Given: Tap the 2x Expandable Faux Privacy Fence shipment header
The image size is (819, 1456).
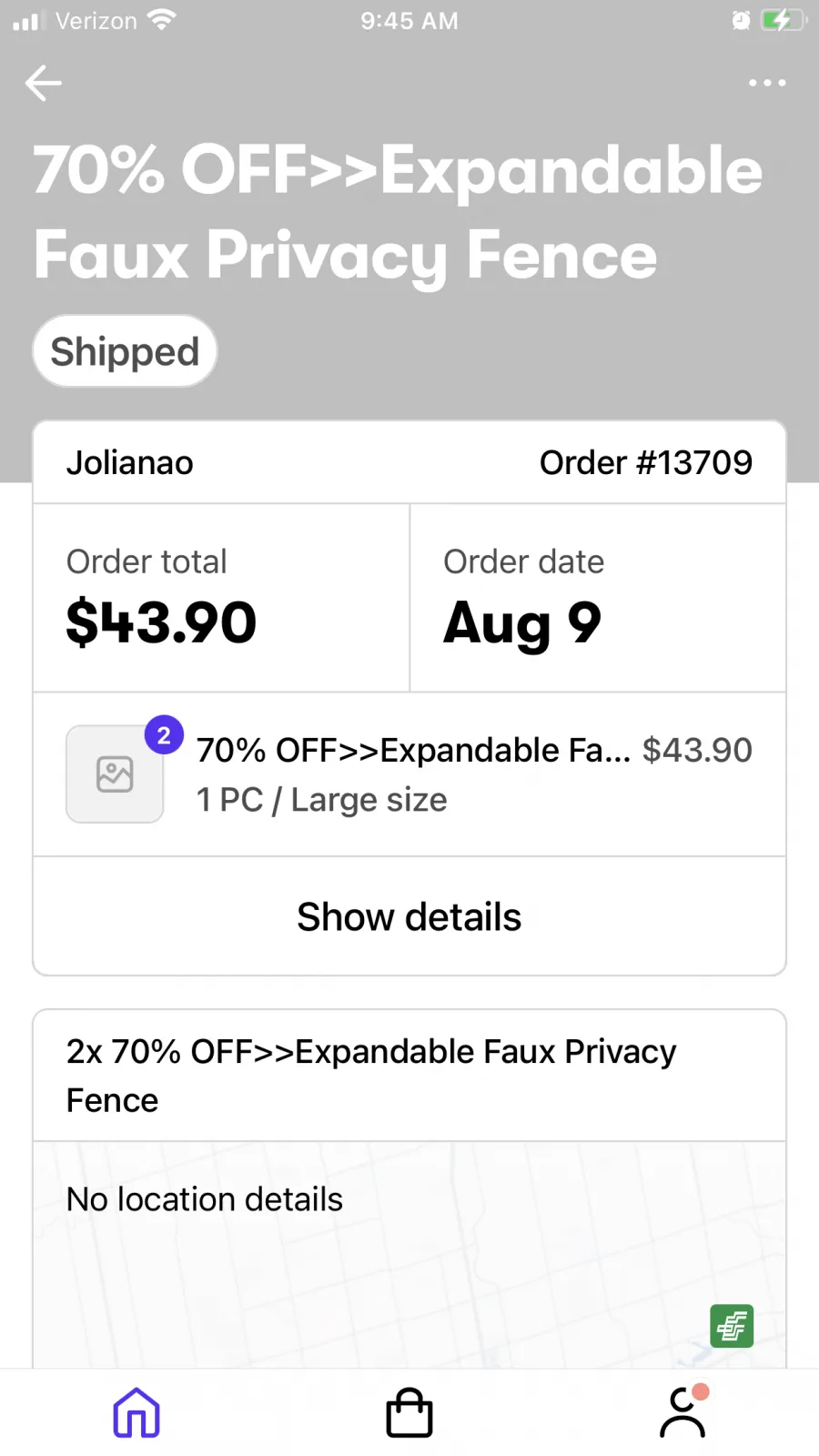Looking at the screenshot, I should [409, 1076].
